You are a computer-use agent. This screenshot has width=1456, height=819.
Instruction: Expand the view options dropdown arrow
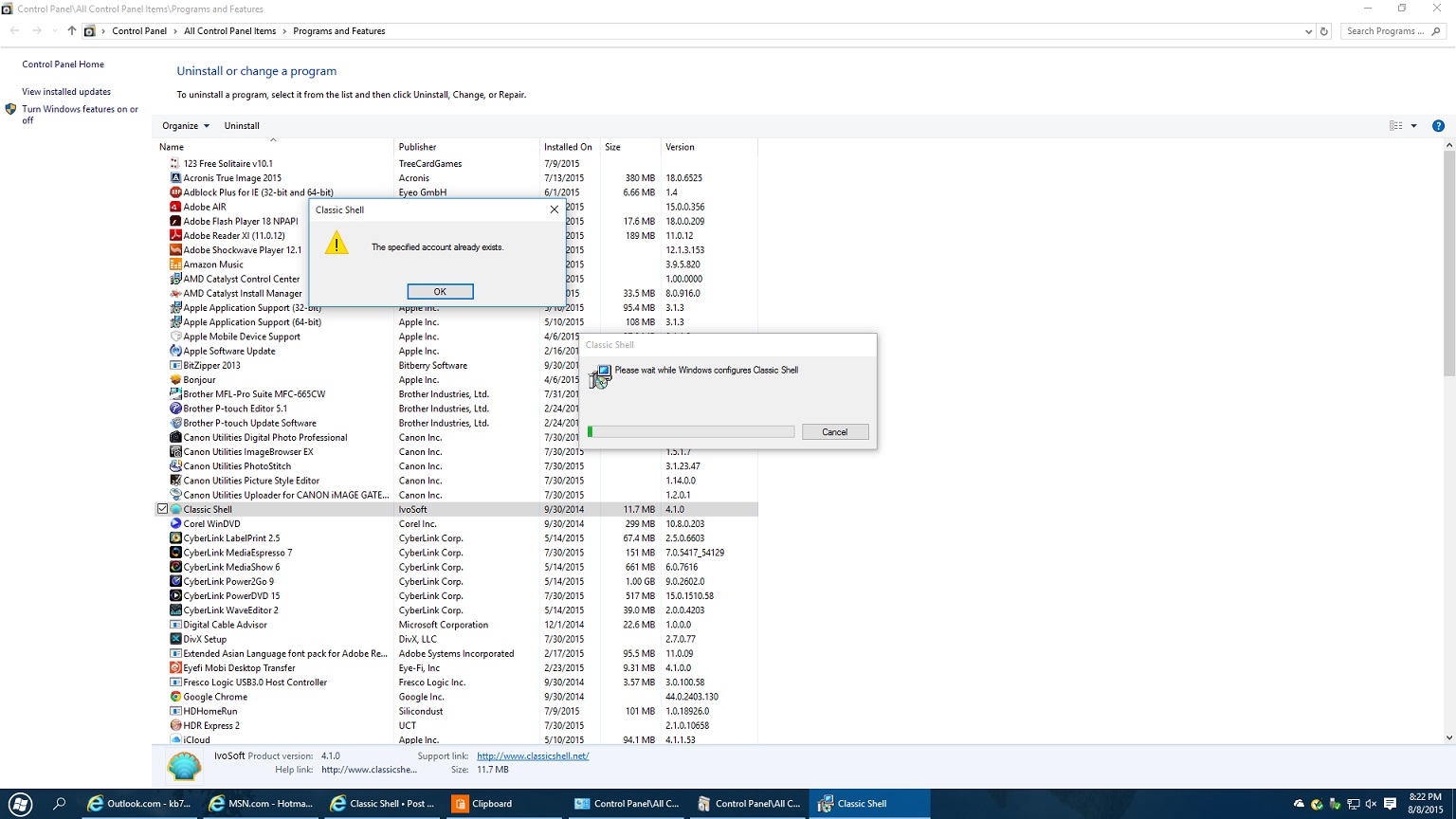click(1413, 126)
